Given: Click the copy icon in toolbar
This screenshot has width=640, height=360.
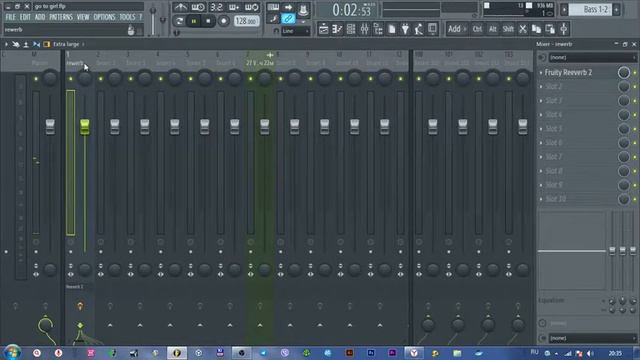Looking at the screenshot, I should [536, 29].
